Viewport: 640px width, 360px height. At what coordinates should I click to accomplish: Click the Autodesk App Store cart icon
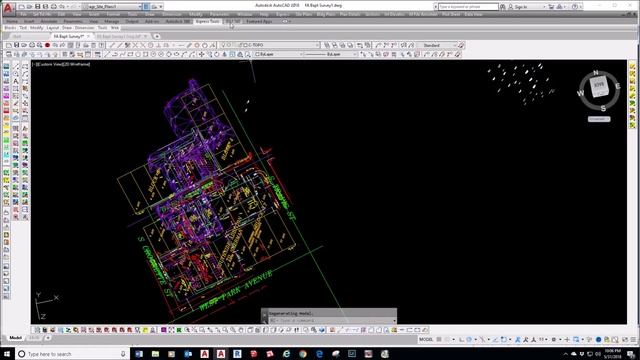coord(552,7)
